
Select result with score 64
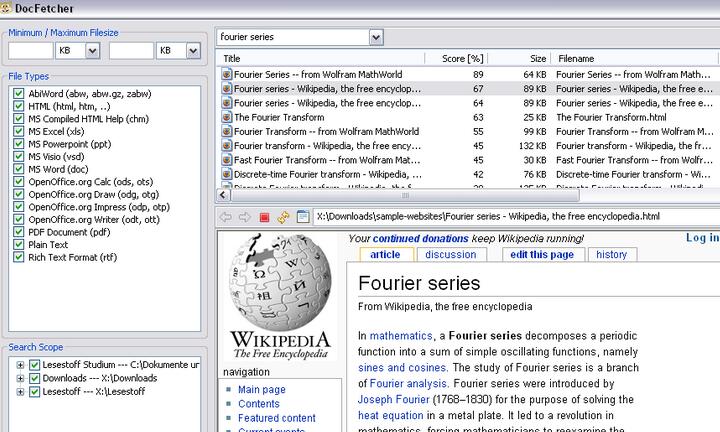[x=467, y=103]
